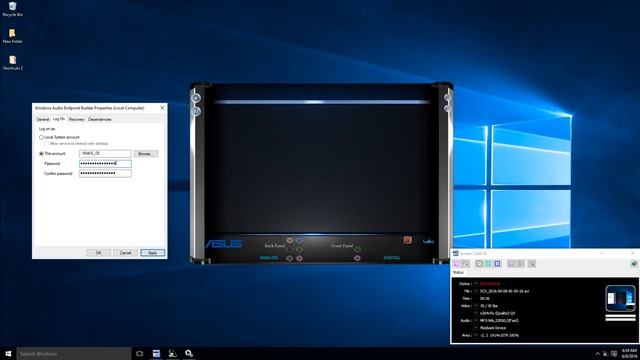Click Cancel in the Properties dialog
640x360 pixels.
[125, 253]
